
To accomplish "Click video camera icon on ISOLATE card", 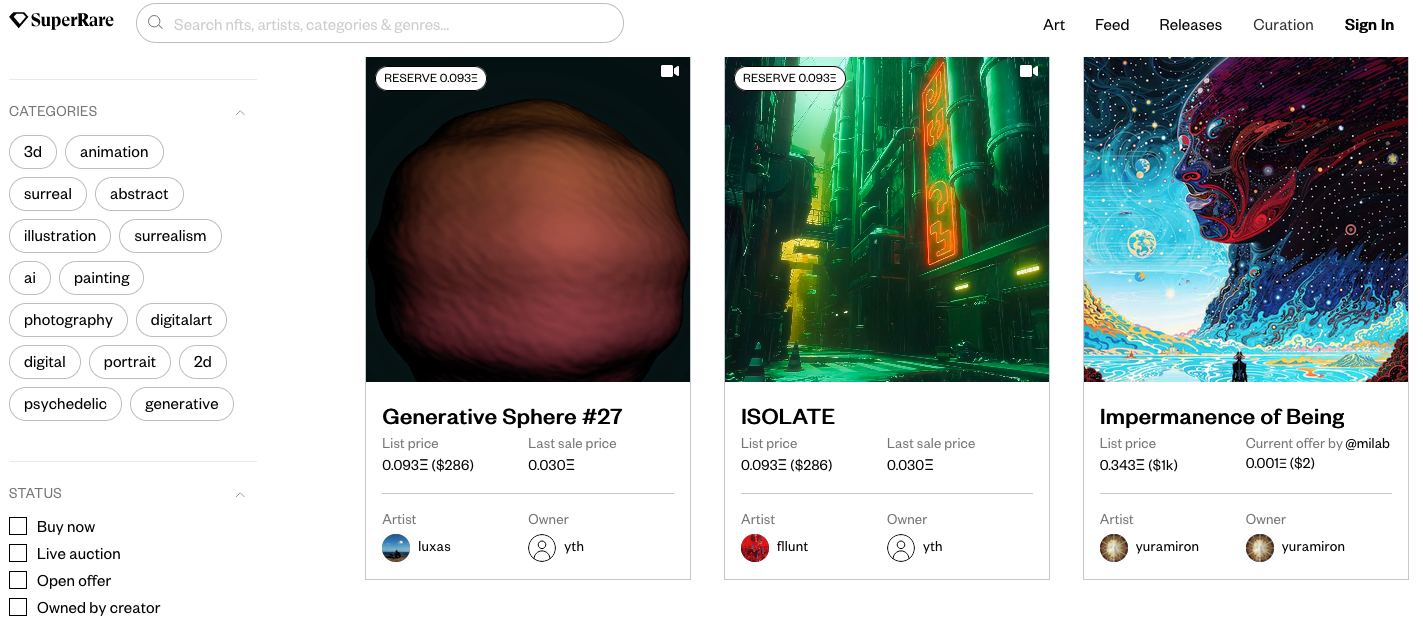I will point(1029,71).
